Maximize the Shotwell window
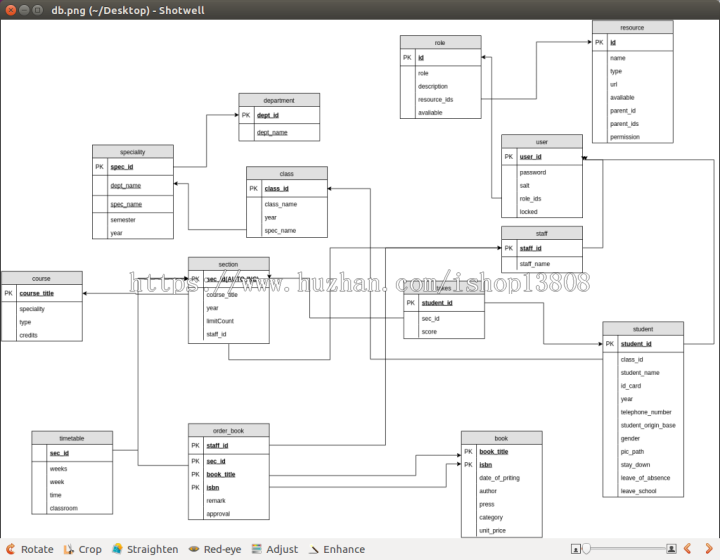This screenshot has width=720, height=560. pos(37,9)
